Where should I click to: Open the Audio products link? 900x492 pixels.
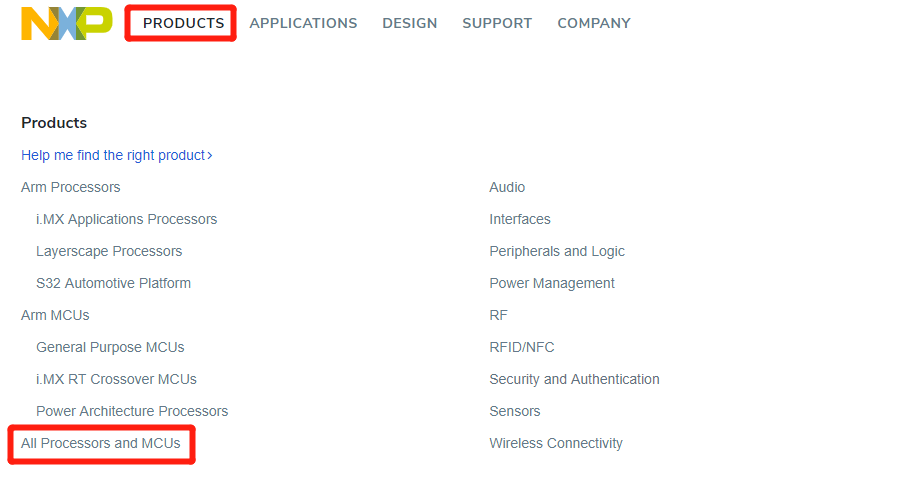tap(507, 188)
